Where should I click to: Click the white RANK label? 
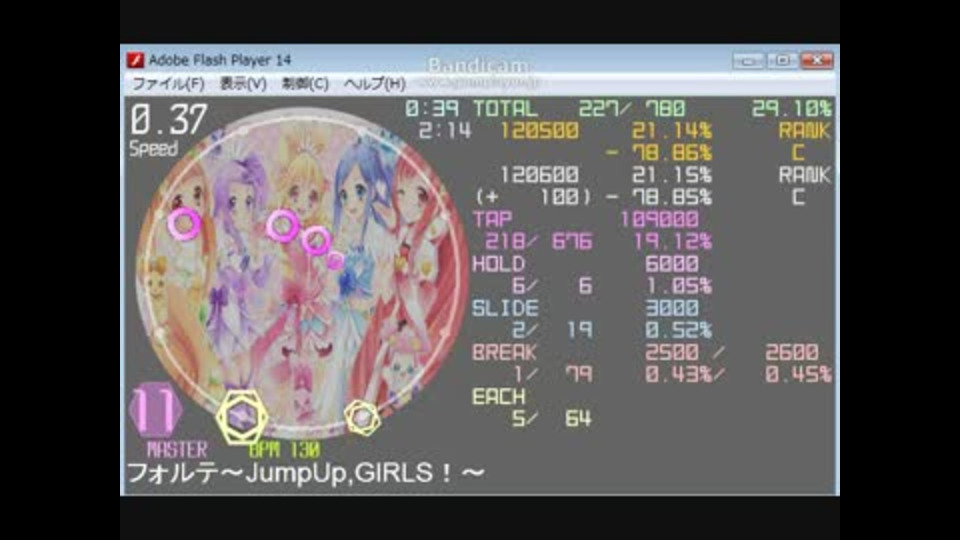[x=804, y=175]
